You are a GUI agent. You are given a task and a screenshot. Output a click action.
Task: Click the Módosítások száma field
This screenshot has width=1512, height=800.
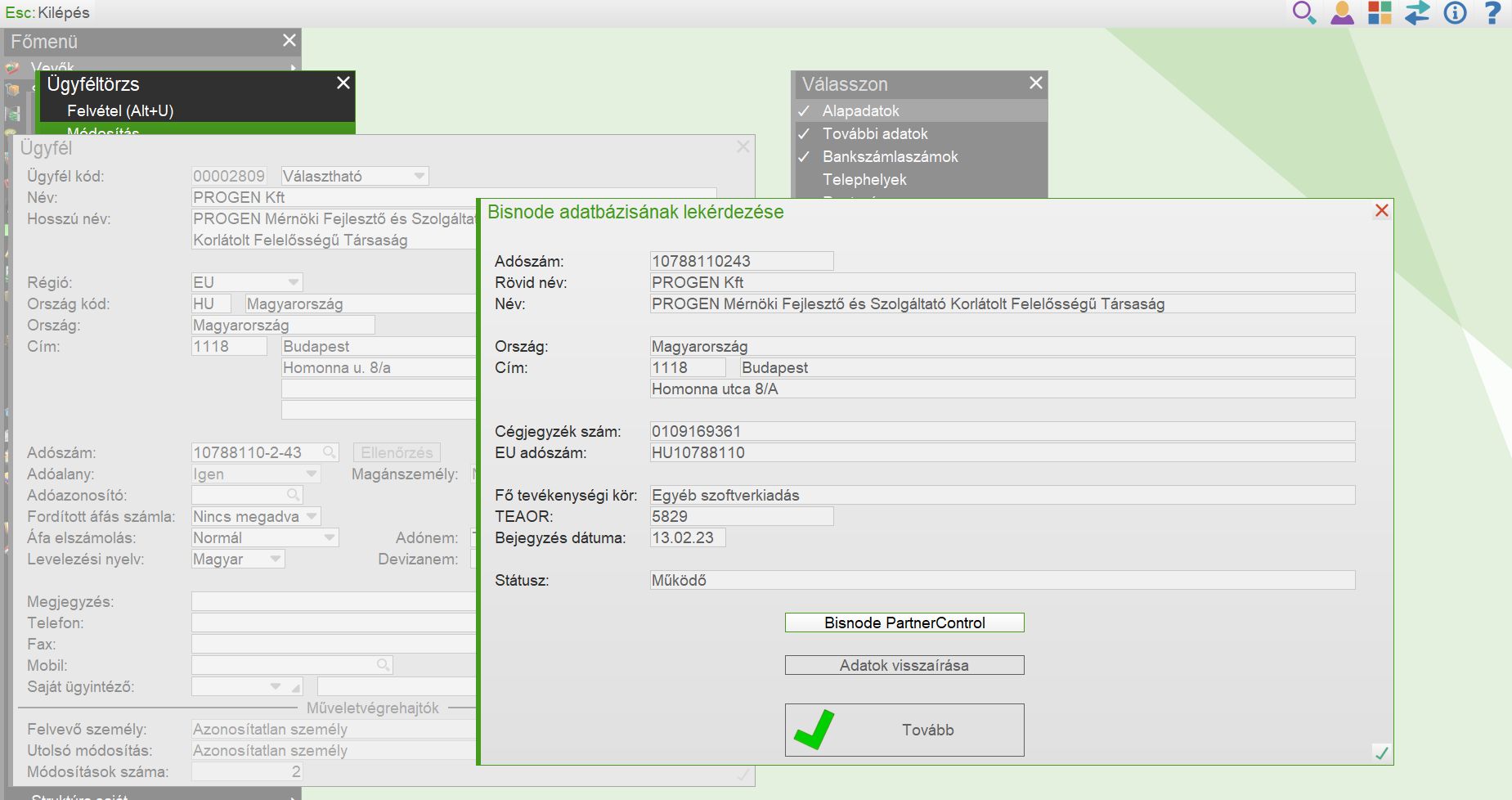(247, 771)
